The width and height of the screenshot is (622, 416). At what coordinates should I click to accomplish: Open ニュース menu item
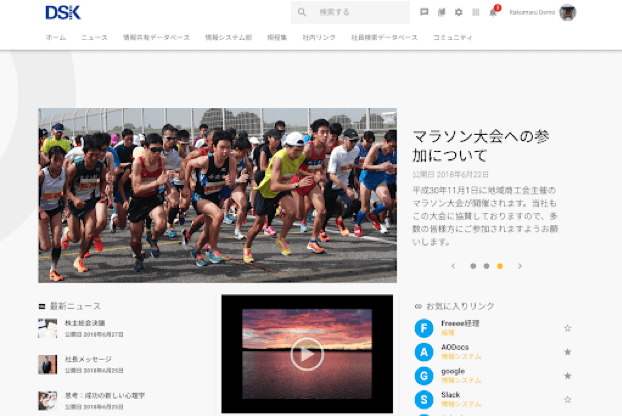(94, 37)
